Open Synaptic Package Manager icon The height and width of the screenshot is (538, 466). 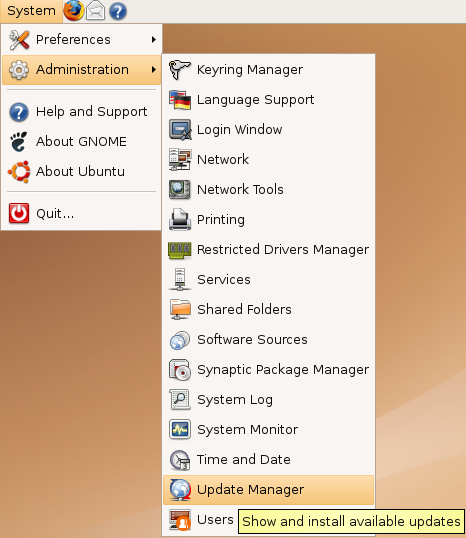(180, 370)
